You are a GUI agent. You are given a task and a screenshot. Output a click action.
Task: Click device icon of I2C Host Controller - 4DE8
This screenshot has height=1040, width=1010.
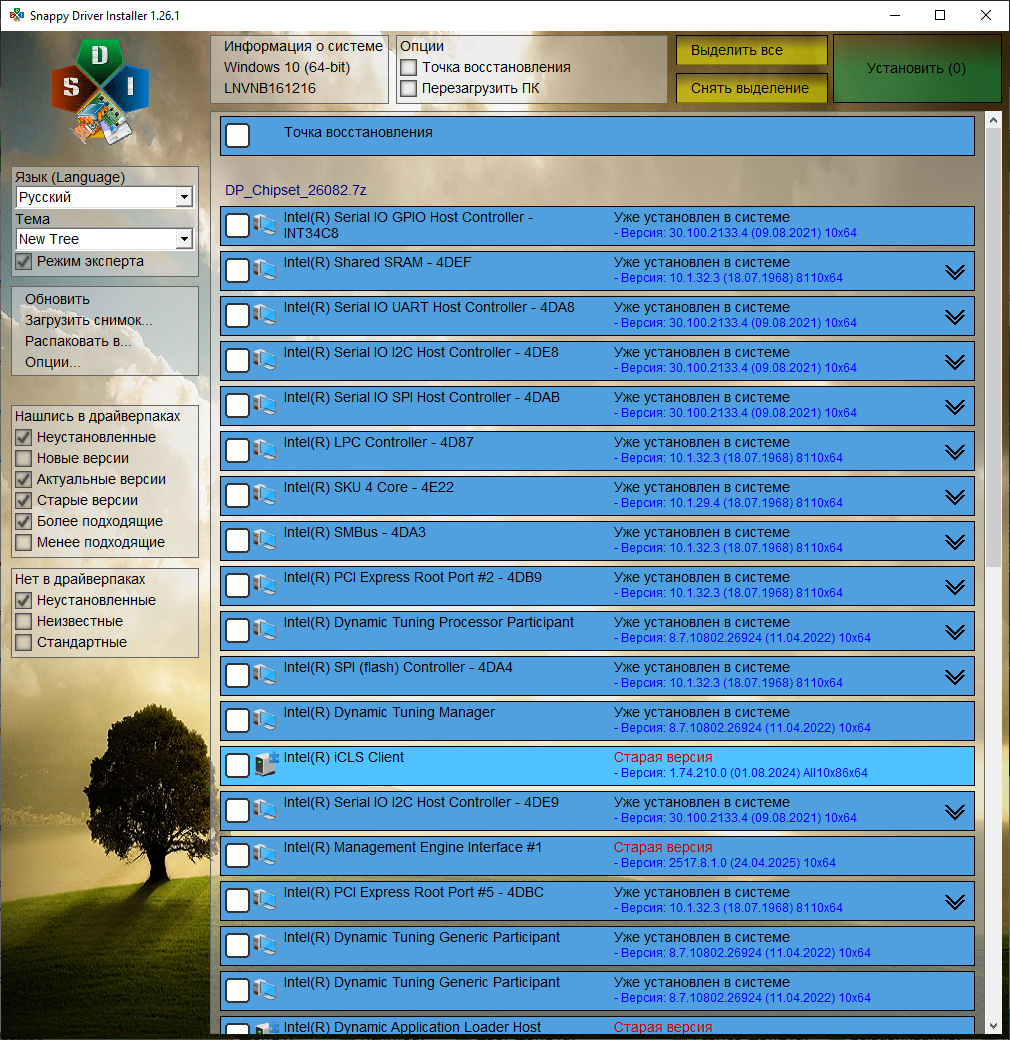coord(265,360)
